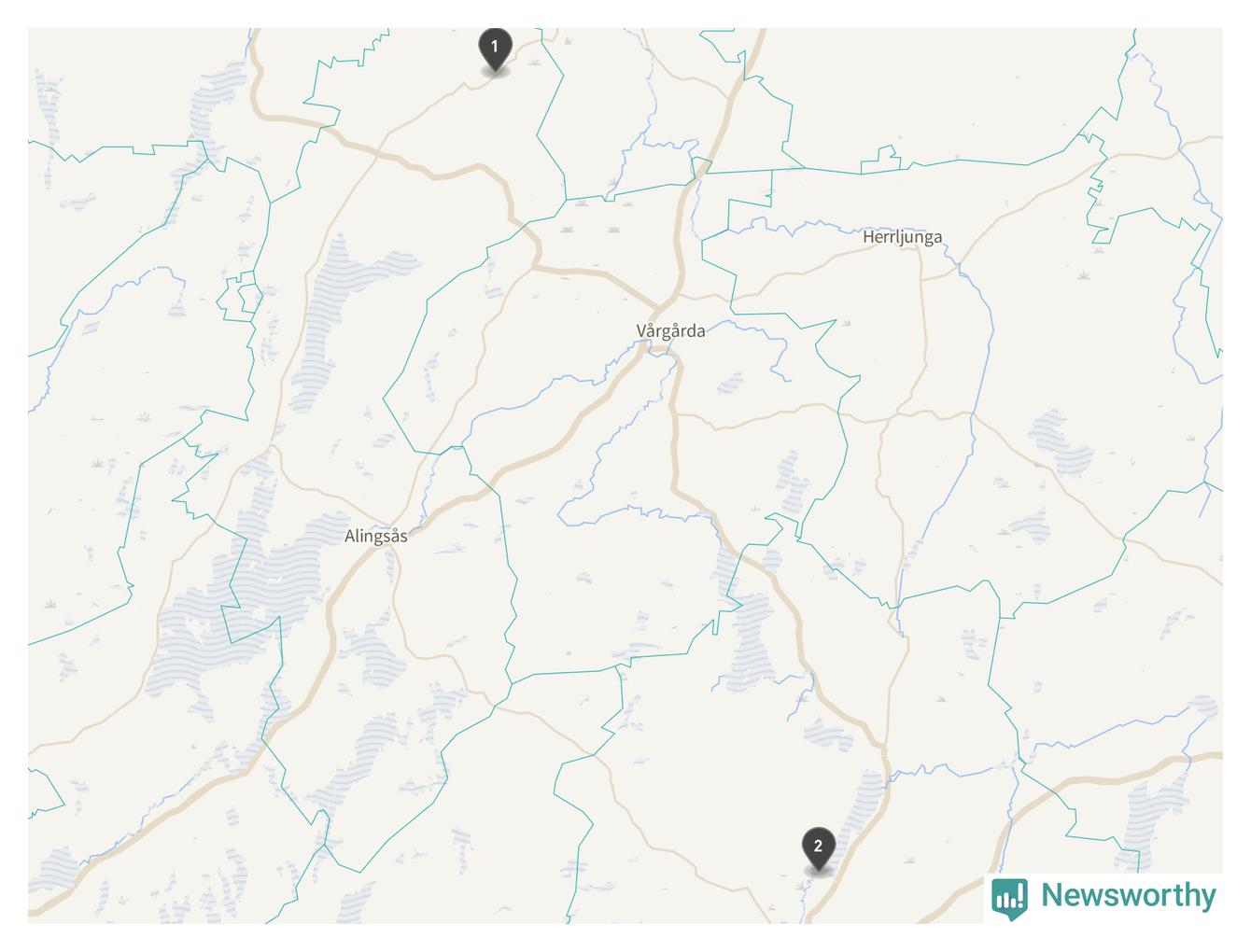Click the Alingsås town label
Image resolution: width=1251 pixels, height=952 pixels.
click(x=376, y=536)
